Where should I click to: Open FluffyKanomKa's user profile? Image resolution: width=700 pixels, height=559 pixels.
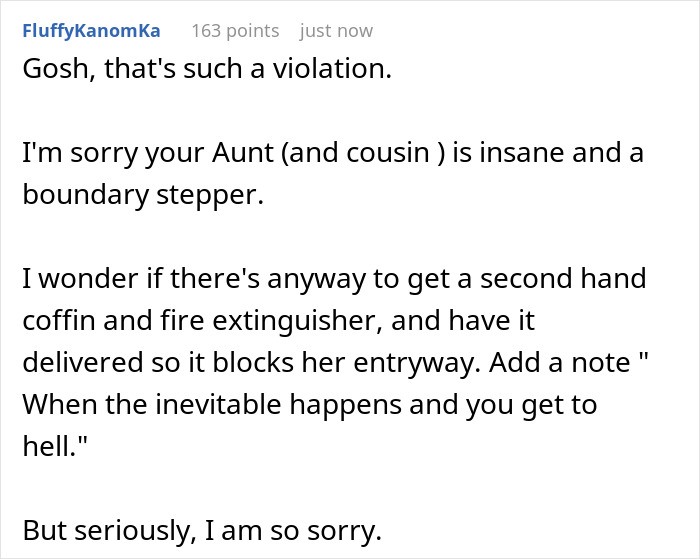pos(91,31)
